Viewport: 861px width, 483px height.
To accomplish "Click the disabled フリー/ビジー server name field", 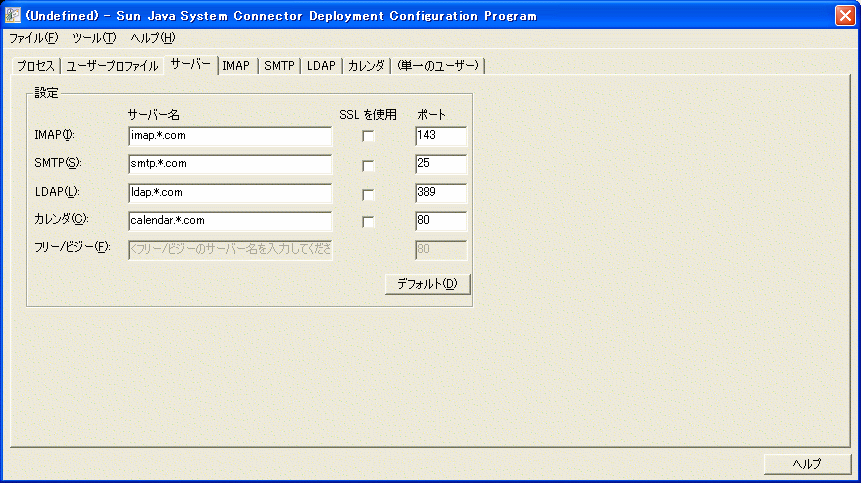I will (230, 250).
